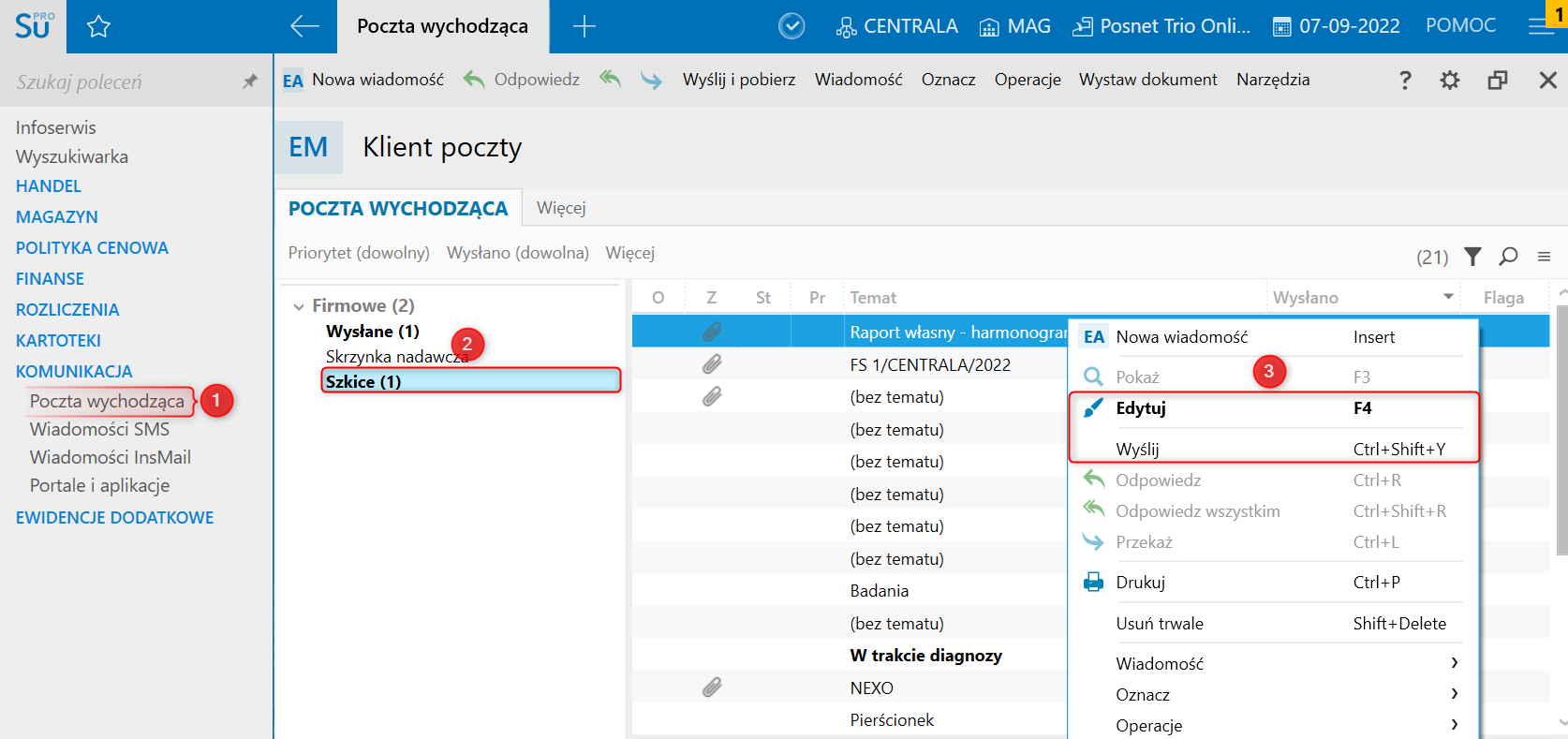The image size is (1568, 739).
Task: Click the attachment paperclip on FS 1/CENTRALA/2022 row
Action: point(712,364)
